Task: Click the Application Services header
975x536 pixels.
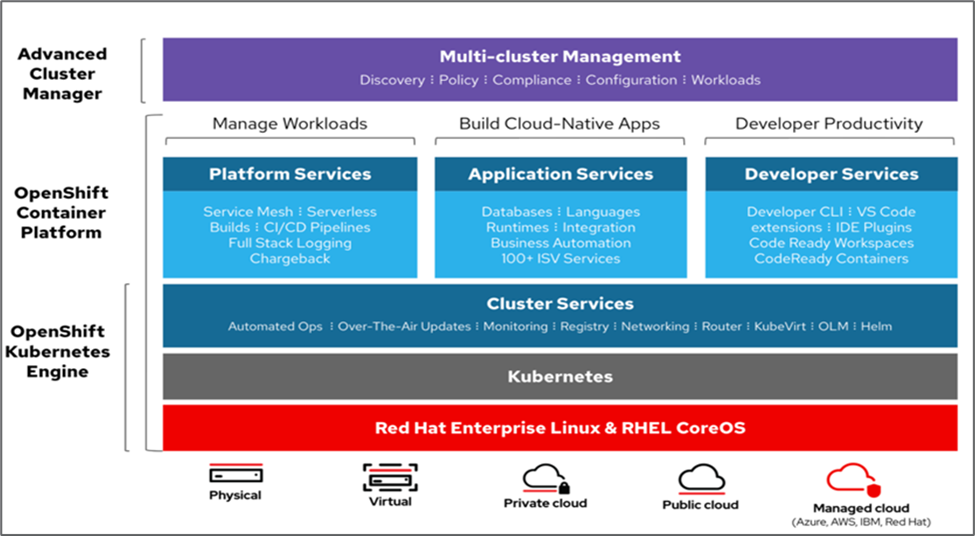Action: click(560, 174)
